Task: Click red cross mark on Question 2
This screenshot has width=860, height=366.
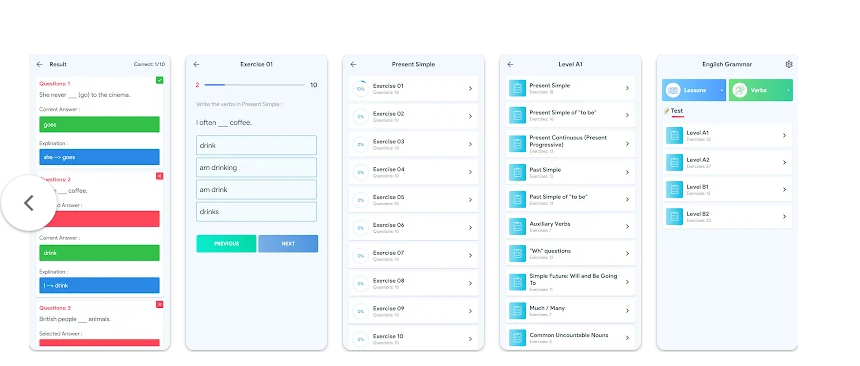Action: point(160,176)
